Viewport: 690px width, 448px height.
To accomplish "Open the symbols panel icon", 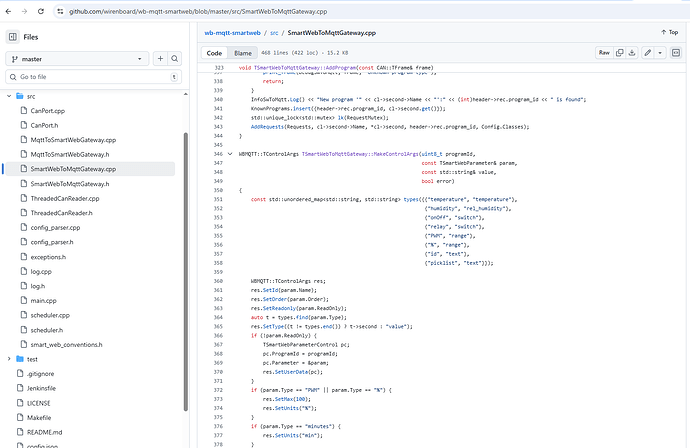I will click(x=676, y=53).
